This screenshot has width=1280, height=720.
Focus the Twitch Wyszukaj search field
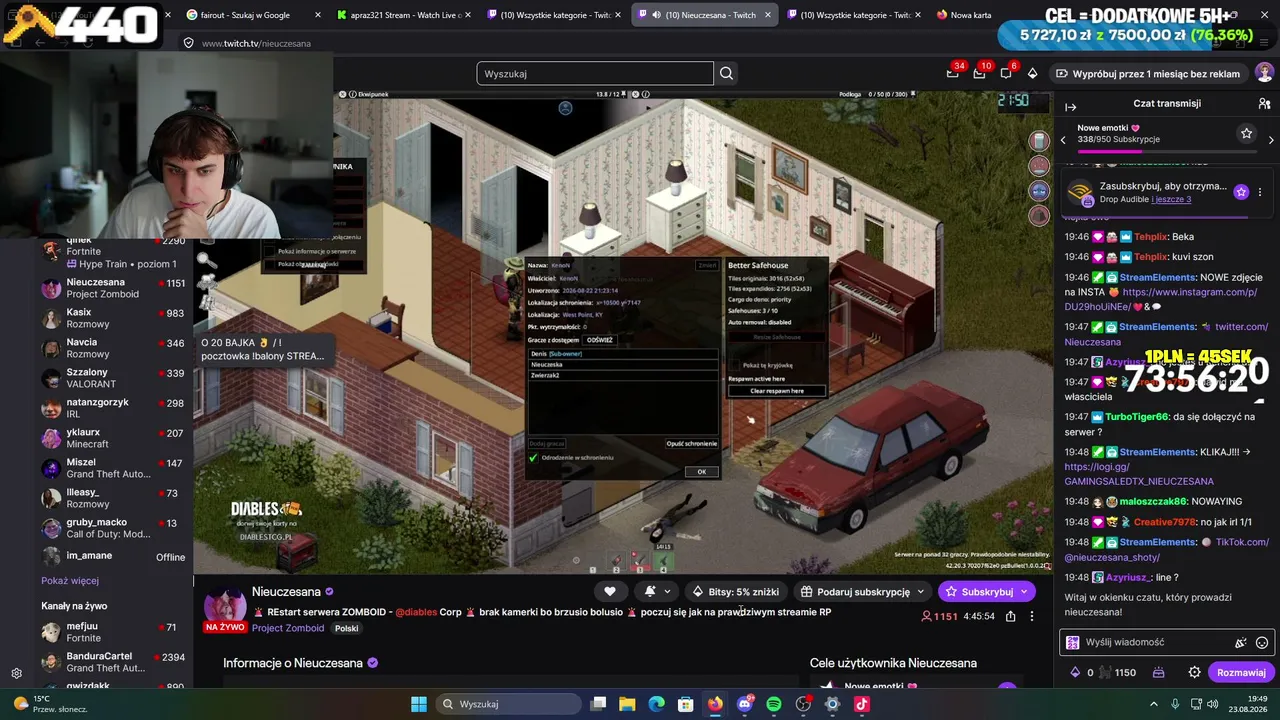click(x=595, y=73)
